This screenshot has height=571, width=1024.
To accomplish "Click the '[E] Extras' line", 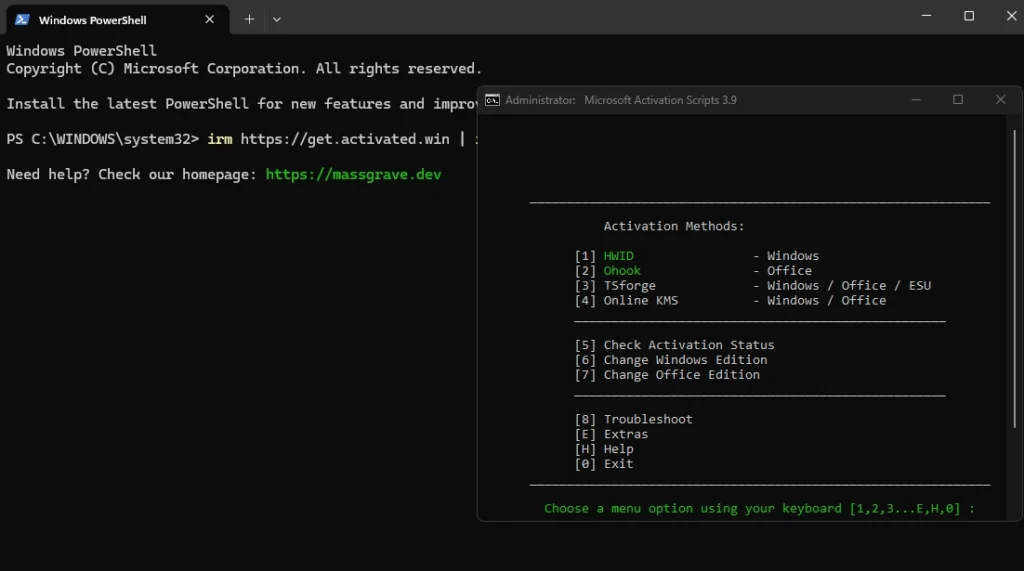I will click(611, 434).
